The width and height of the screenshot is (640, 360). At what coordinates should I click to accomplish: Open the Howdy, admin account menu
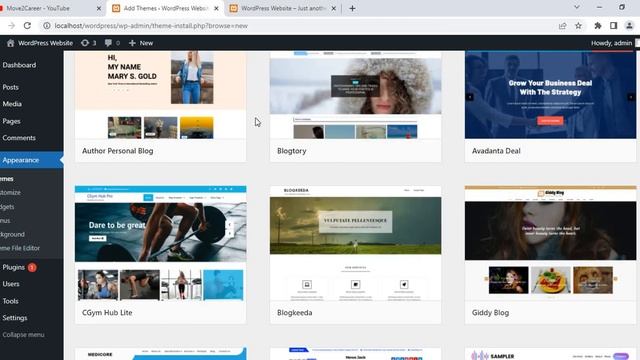pyautogui.click(x=611, y=43)
